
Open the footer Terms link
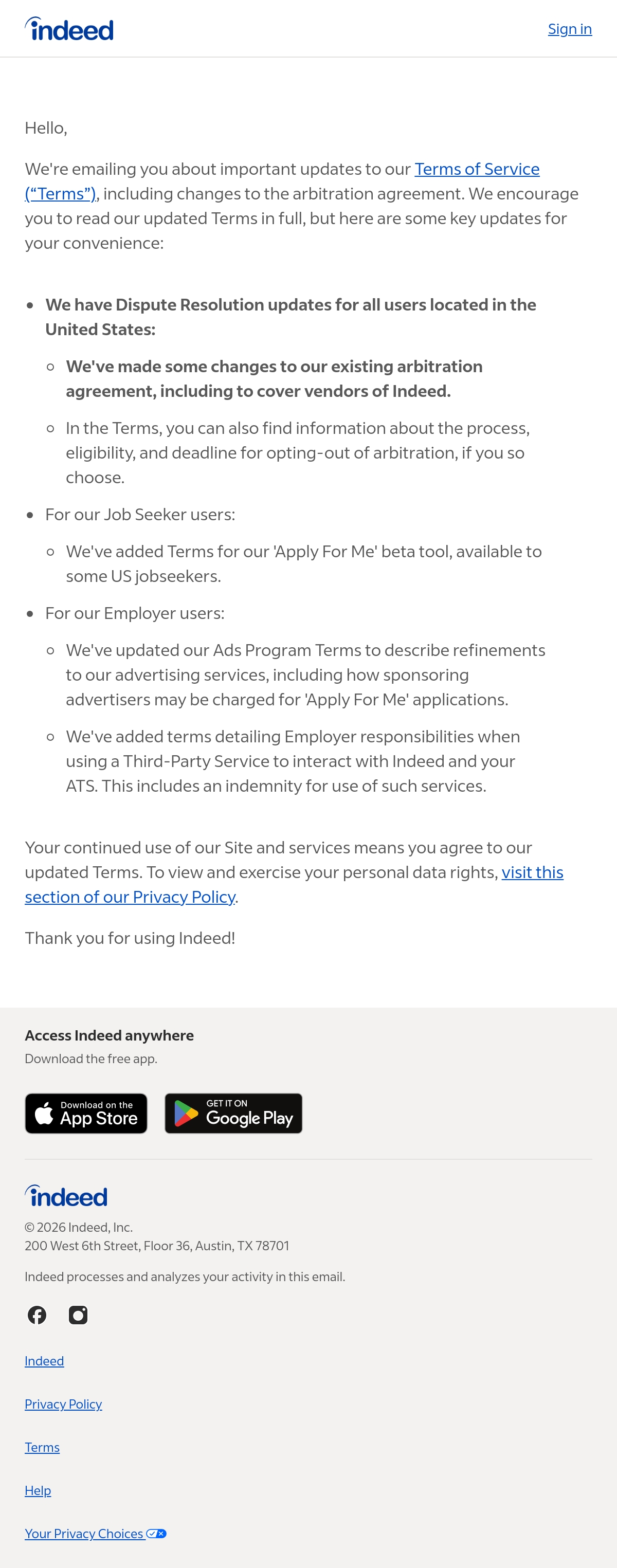point(42,1448)
